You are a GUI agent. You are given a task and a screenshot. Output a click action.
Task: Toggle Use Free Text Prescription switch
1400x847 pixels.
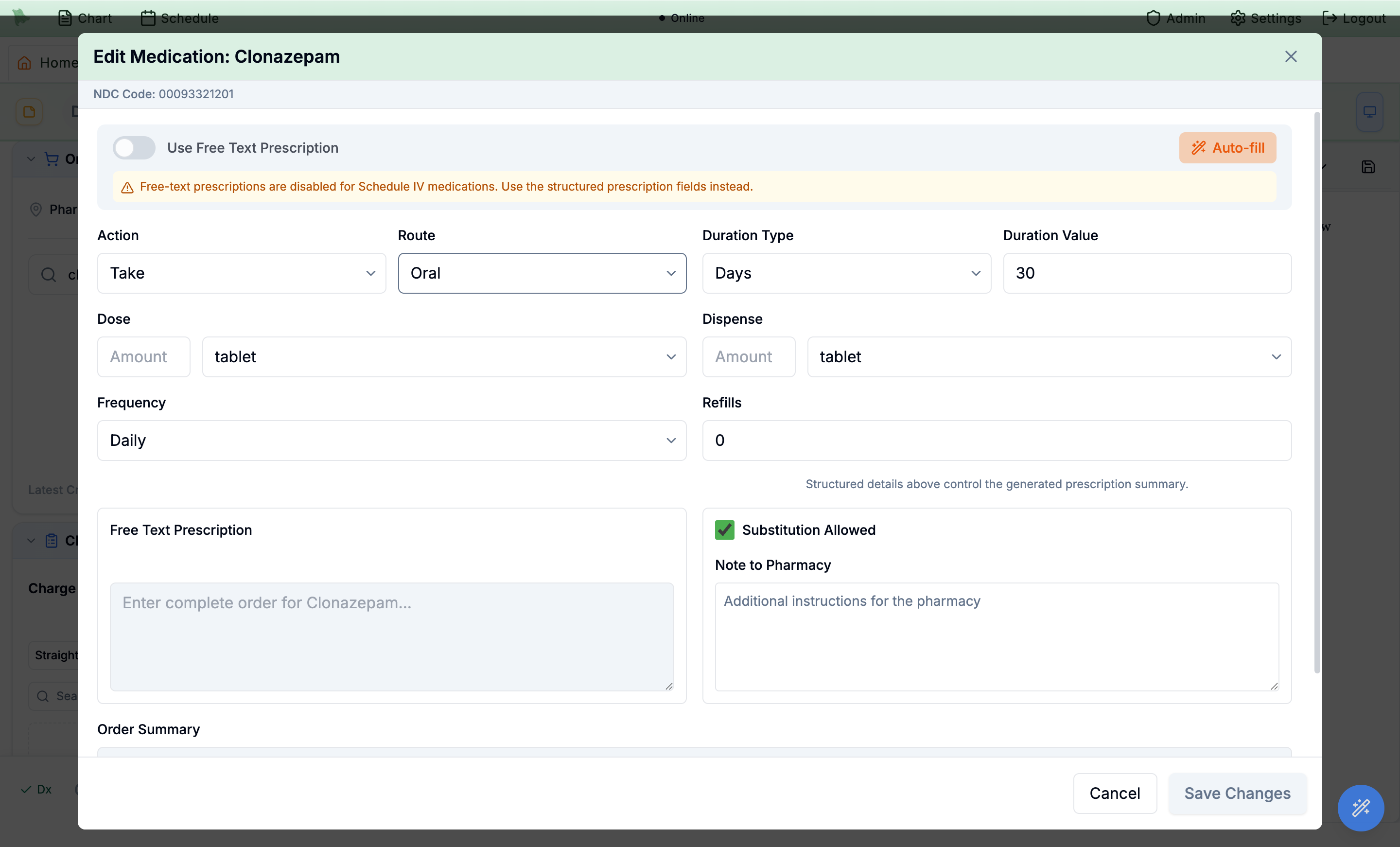click(x=134, y=148)
